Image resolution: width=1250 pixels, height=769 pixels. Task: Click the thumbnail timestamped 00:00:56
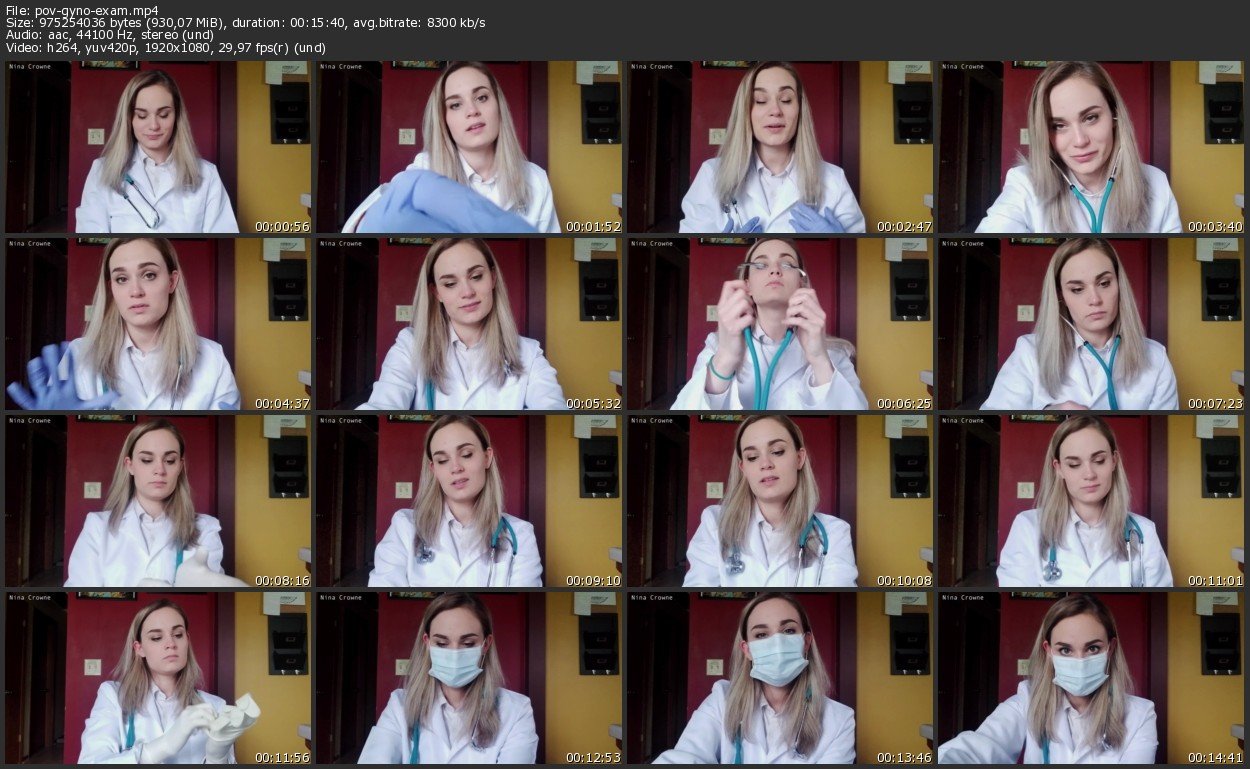tap(158, 147)
